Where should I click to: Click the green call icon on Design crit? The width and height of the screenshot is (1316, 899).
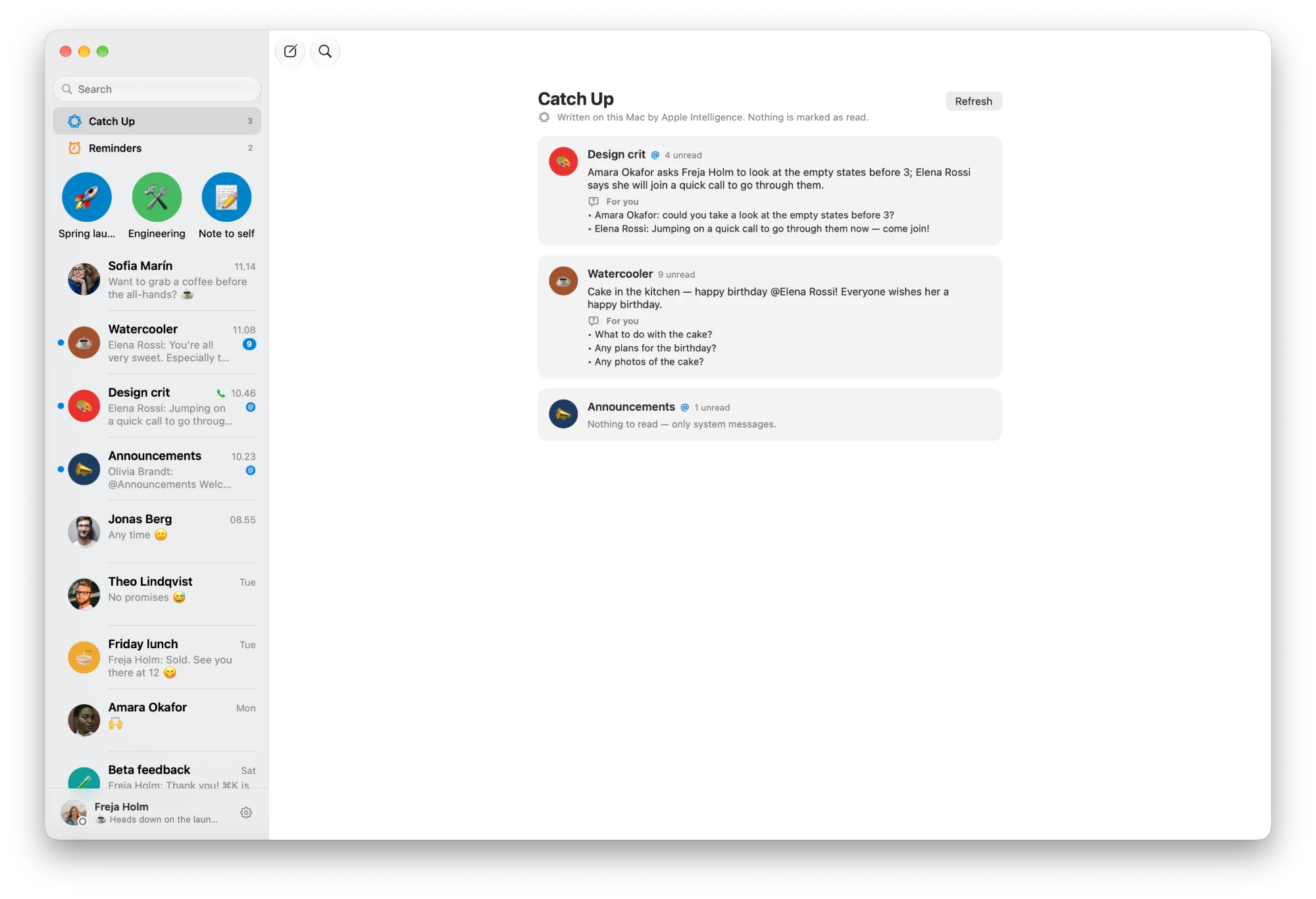pos(221,394)
